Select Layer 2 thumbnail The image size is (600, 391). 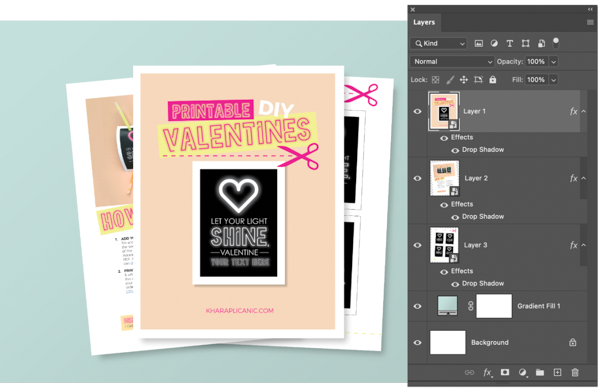[444, 178]
